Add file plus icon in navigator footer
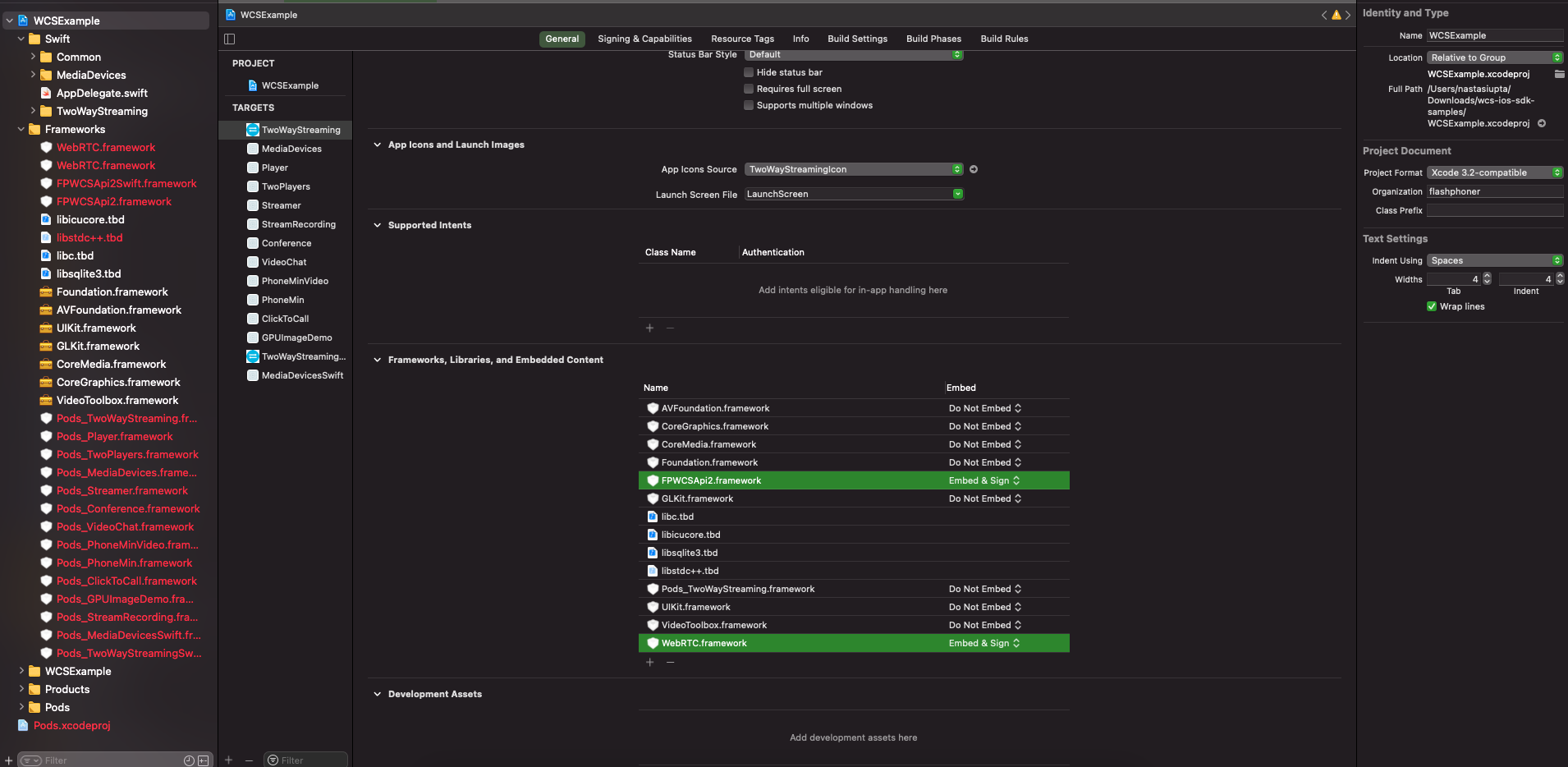The width and height of the screenshot is (1568, 767). 9,760
